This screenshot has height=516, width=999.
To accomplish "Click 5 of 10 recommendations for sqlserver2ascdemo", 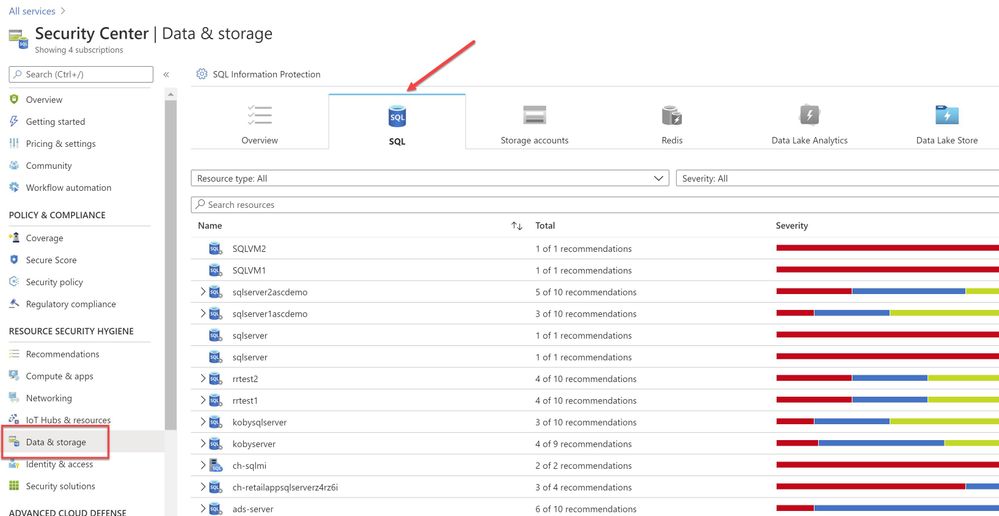I will point(586,292).
